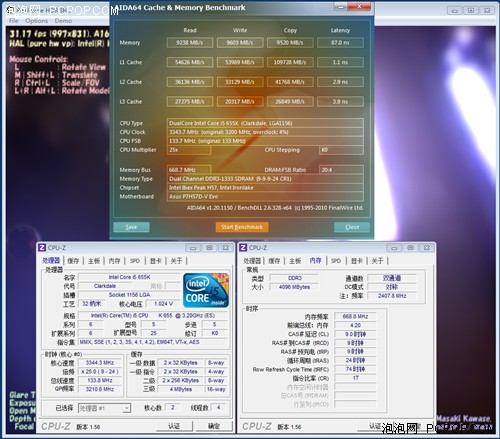500x439 pixels.
Task: Click memory type DDR3 in CPU-Z
Action: tap(295, 278)
